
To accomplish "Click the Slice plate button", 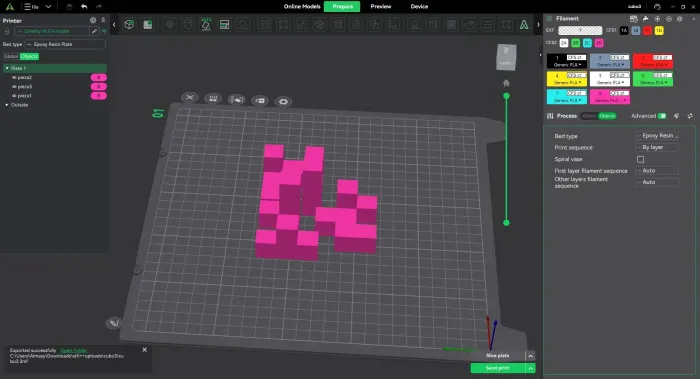I will click(x=498, y=356).
